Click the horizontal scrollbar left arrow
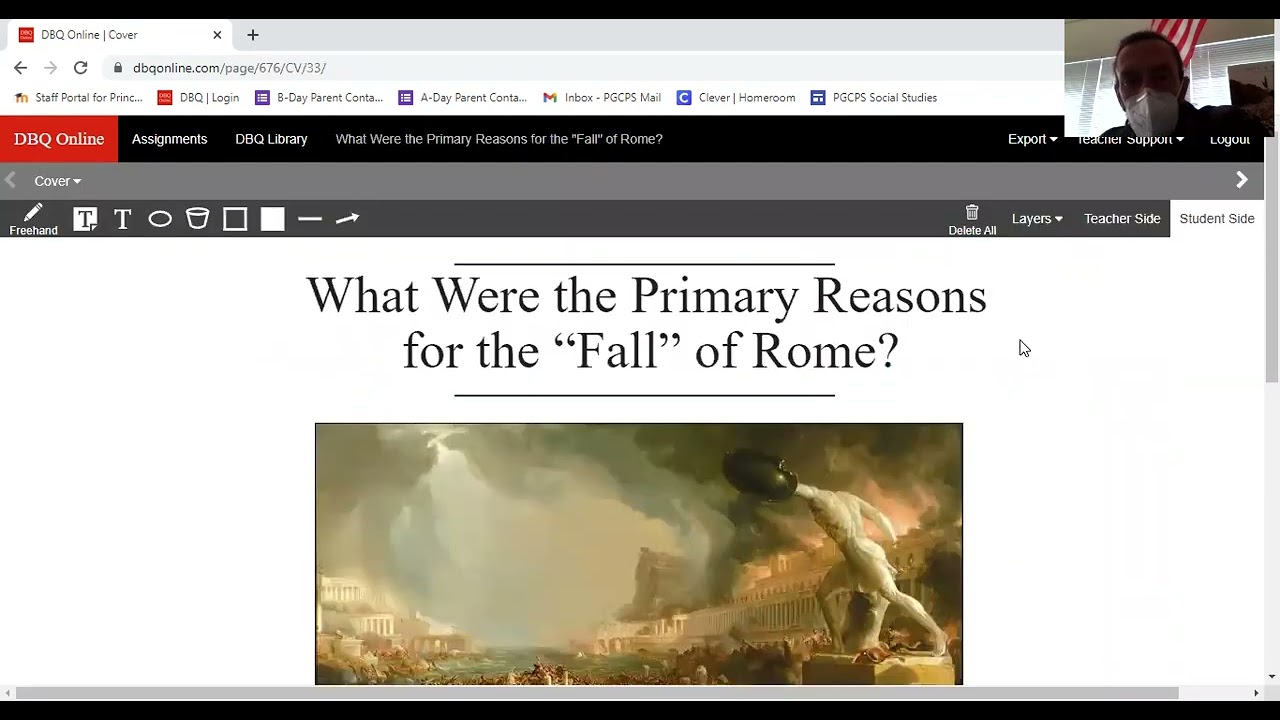The height and width of the screenshot is (720, 1280). pos(8,693)
